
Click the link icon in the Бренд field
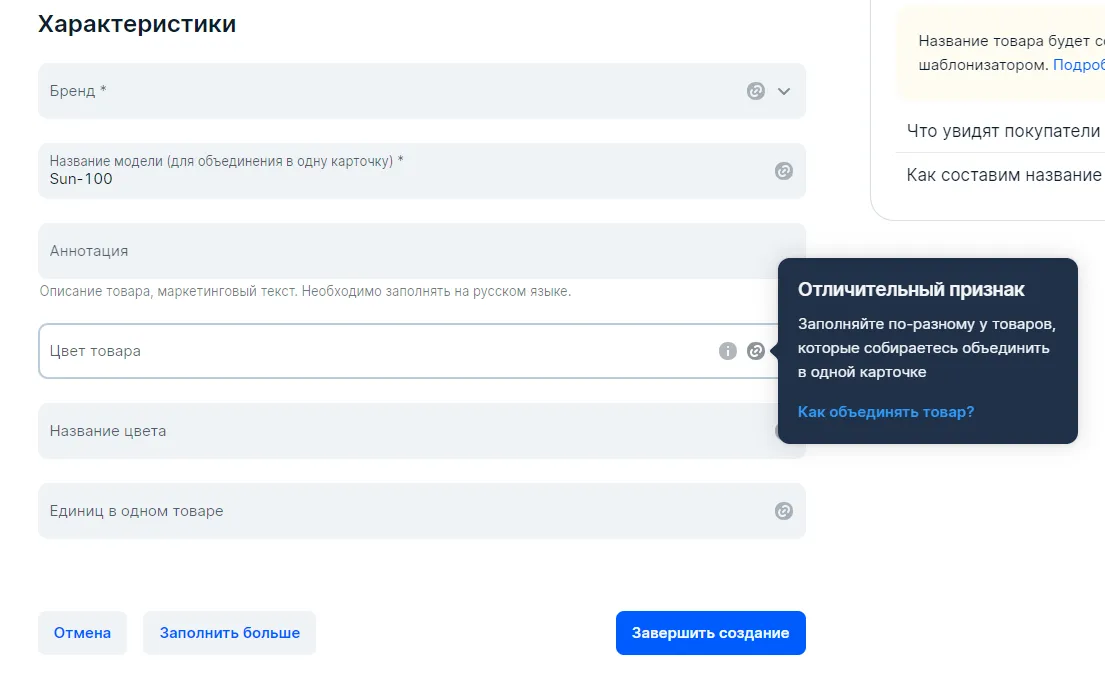click(x=756, y=91)
